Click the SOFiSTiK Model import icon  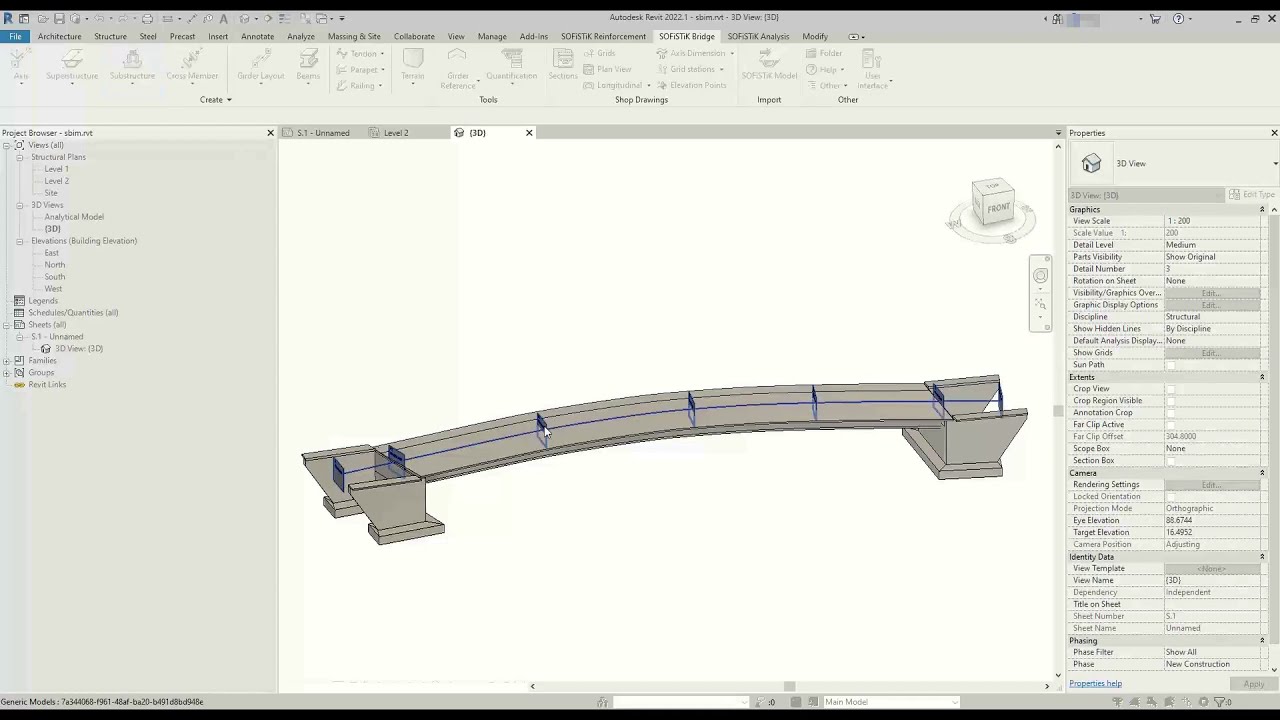click(x=769, y=65)
